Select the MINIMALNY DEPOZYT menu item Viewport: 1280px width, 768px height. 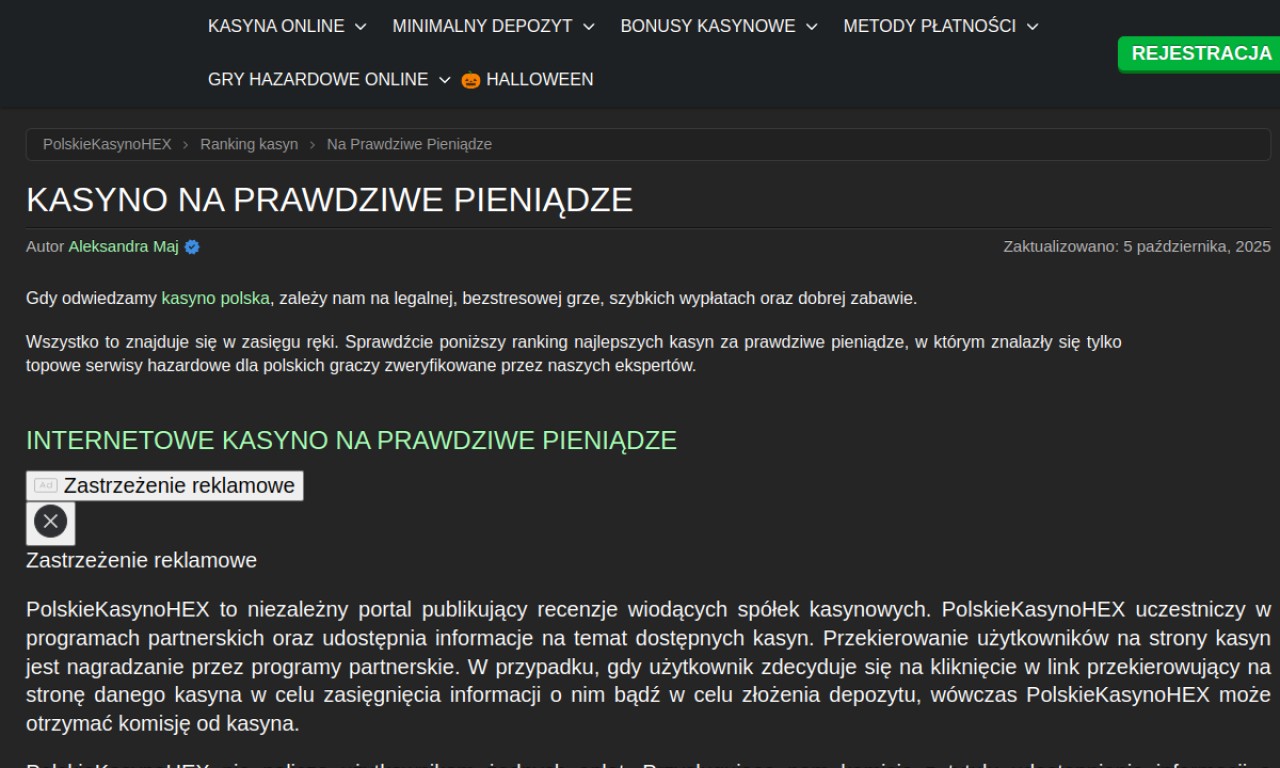tap(482, 27)
